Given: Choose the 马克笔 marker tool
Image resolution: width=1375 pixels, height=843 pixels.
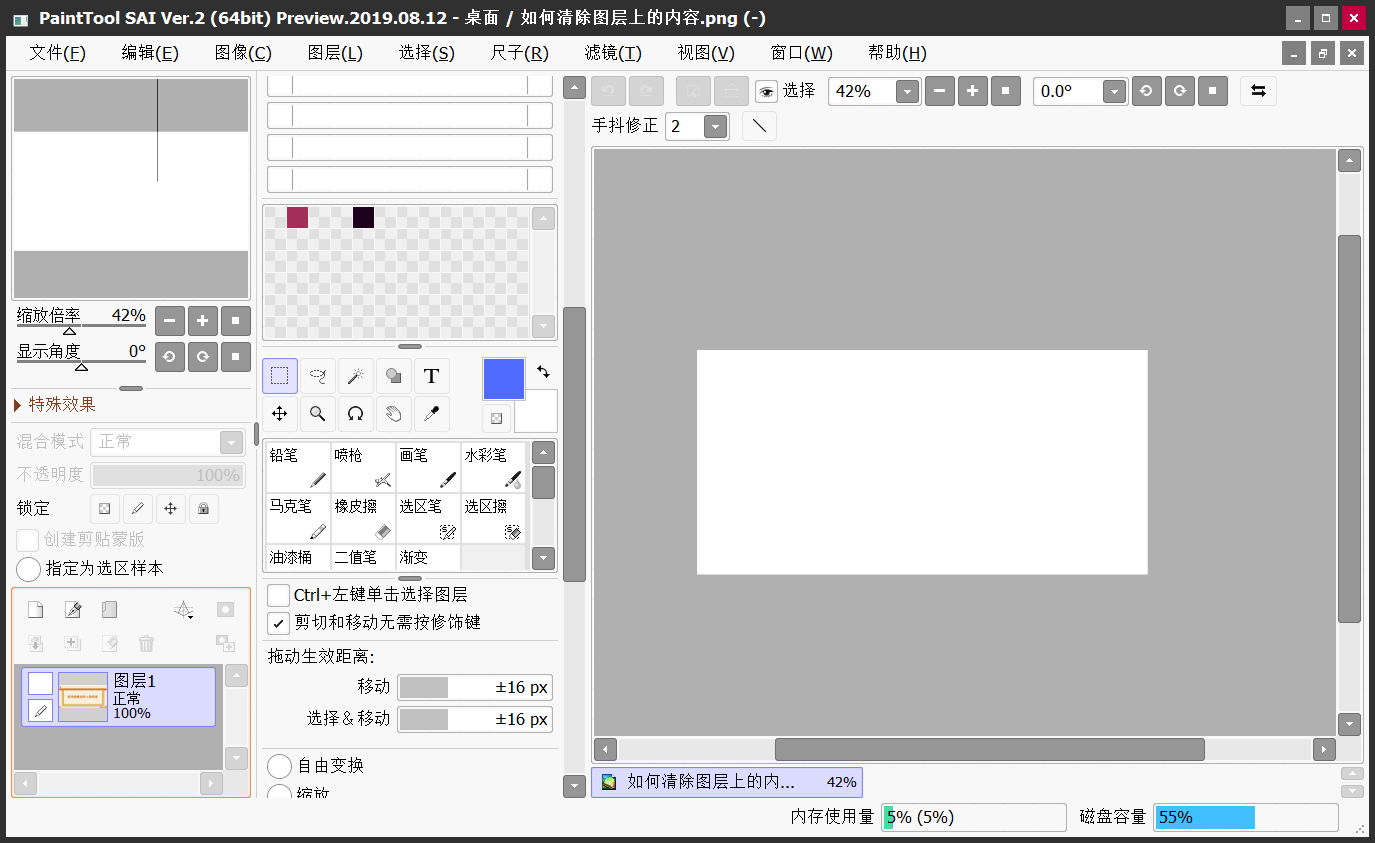Looking at the screenshot, I should coord(298,519).
